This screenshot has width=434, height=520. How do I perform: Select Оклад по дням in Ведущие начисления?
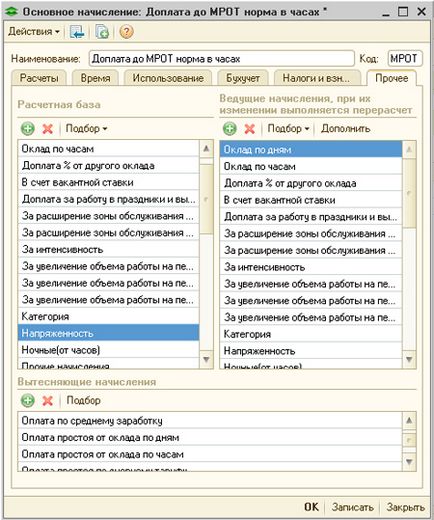click(x=311, y=149)
